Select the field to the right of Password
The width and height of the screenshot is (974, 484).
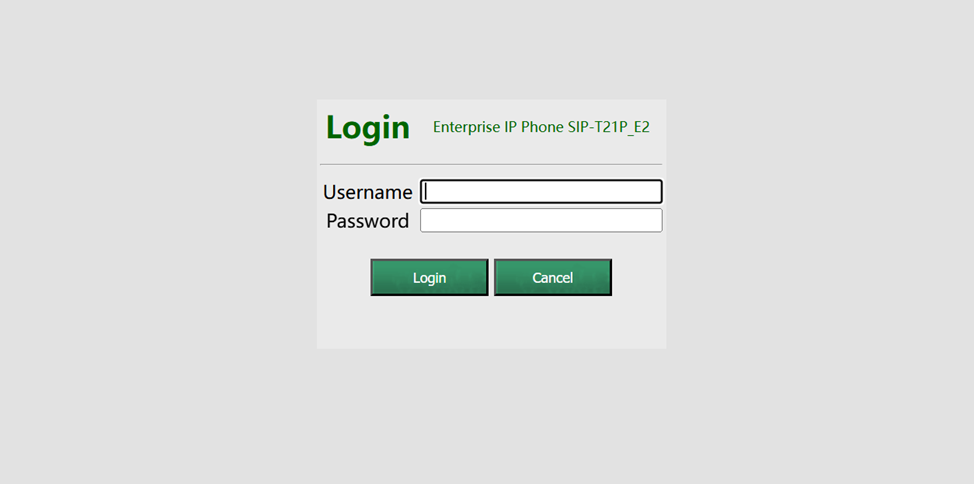[x=541, y=221]
